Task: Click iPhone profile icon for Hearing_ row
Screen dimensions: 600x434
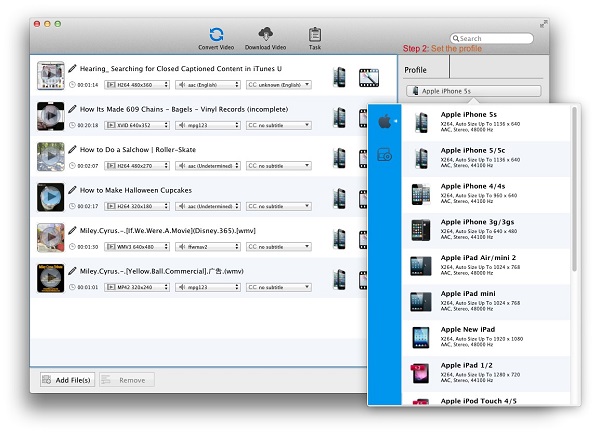Action: coord(339,77)
